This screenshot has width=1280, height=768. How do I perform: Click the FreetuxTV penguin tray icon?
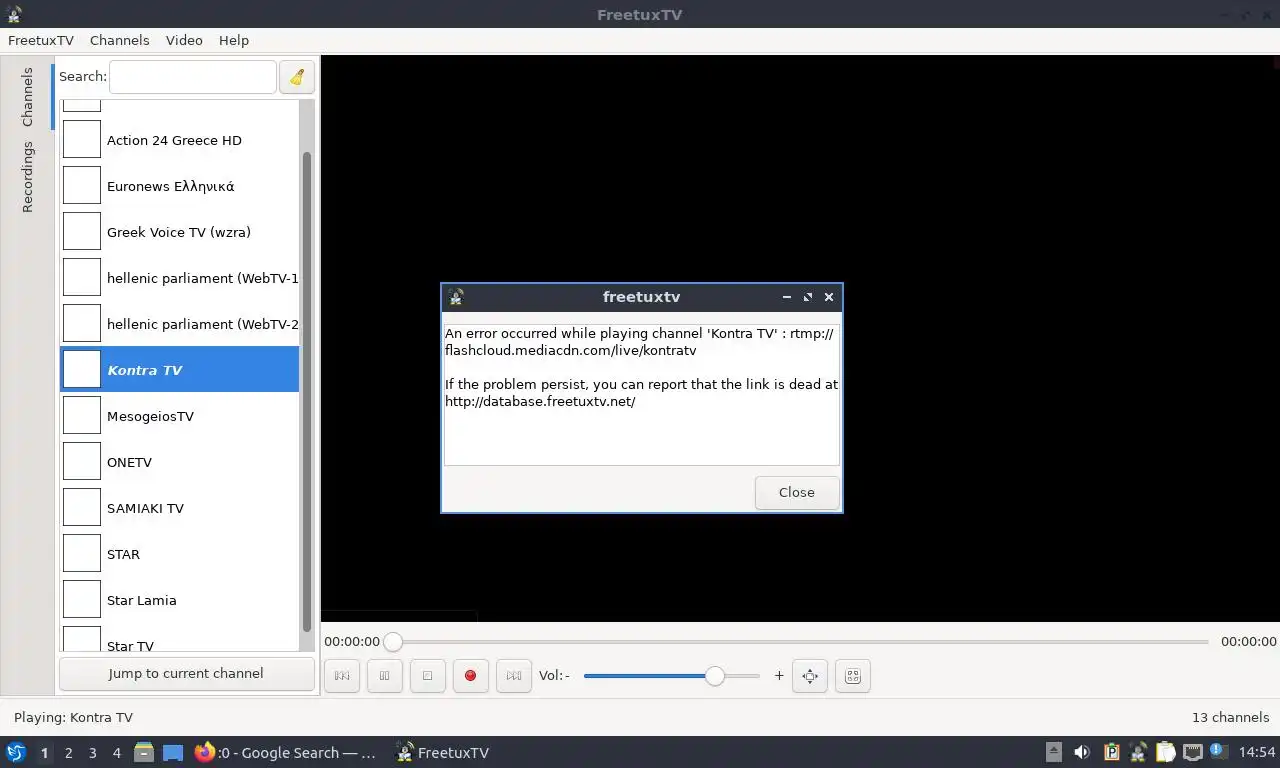tap(1138, 752)
